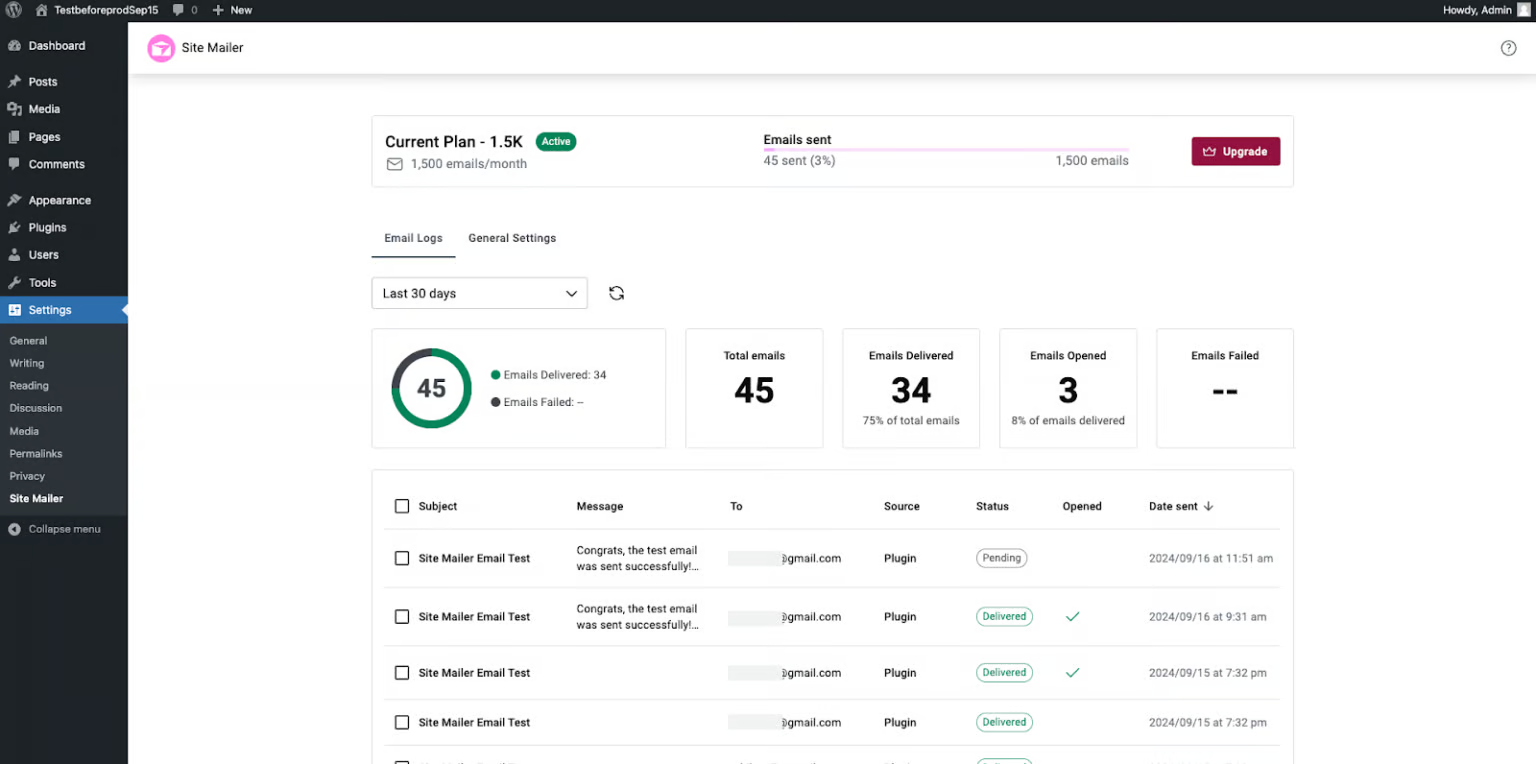The image size is (1536, 764).
Task: Open the Last 30 days dropdown
Action: (x=479, y=293)
